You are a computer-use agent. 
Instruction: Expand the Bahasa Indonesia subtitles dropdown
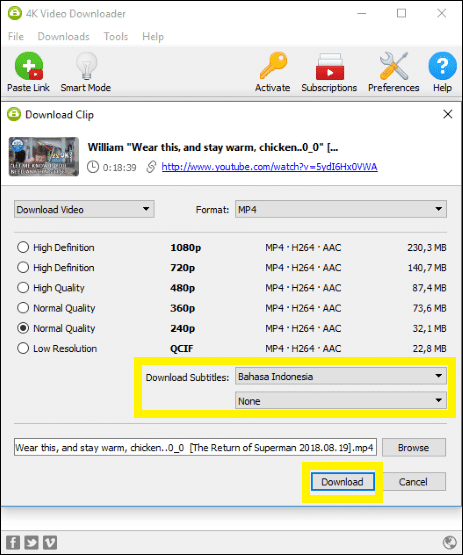(341, 376)
